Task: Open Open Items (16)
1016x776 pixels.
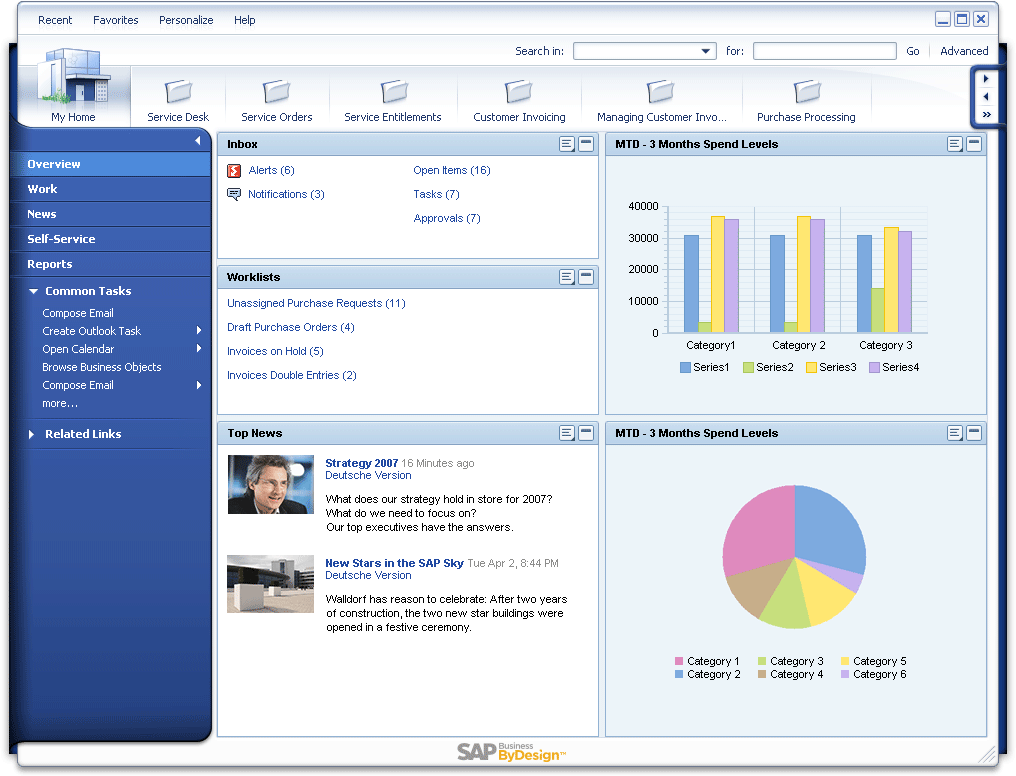Action: tap(452, 170)
